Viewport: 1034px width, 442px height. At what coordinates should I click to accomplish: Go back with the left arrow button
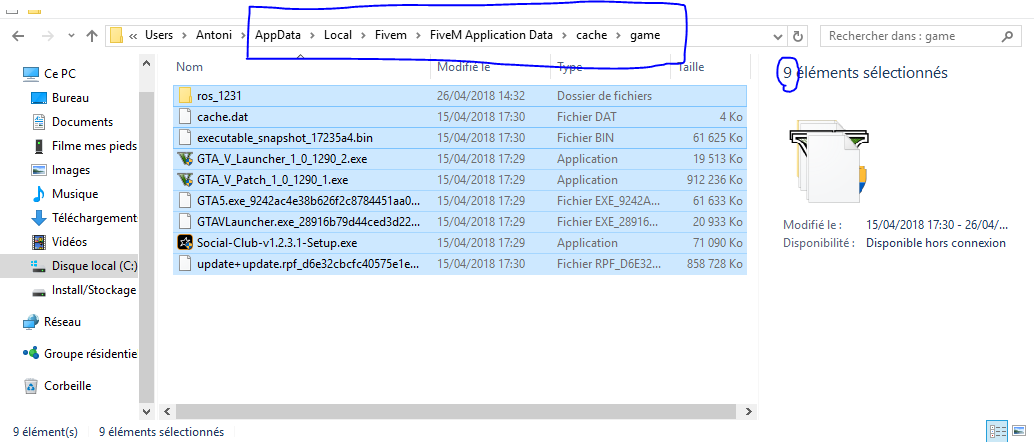tap(18, 36)
